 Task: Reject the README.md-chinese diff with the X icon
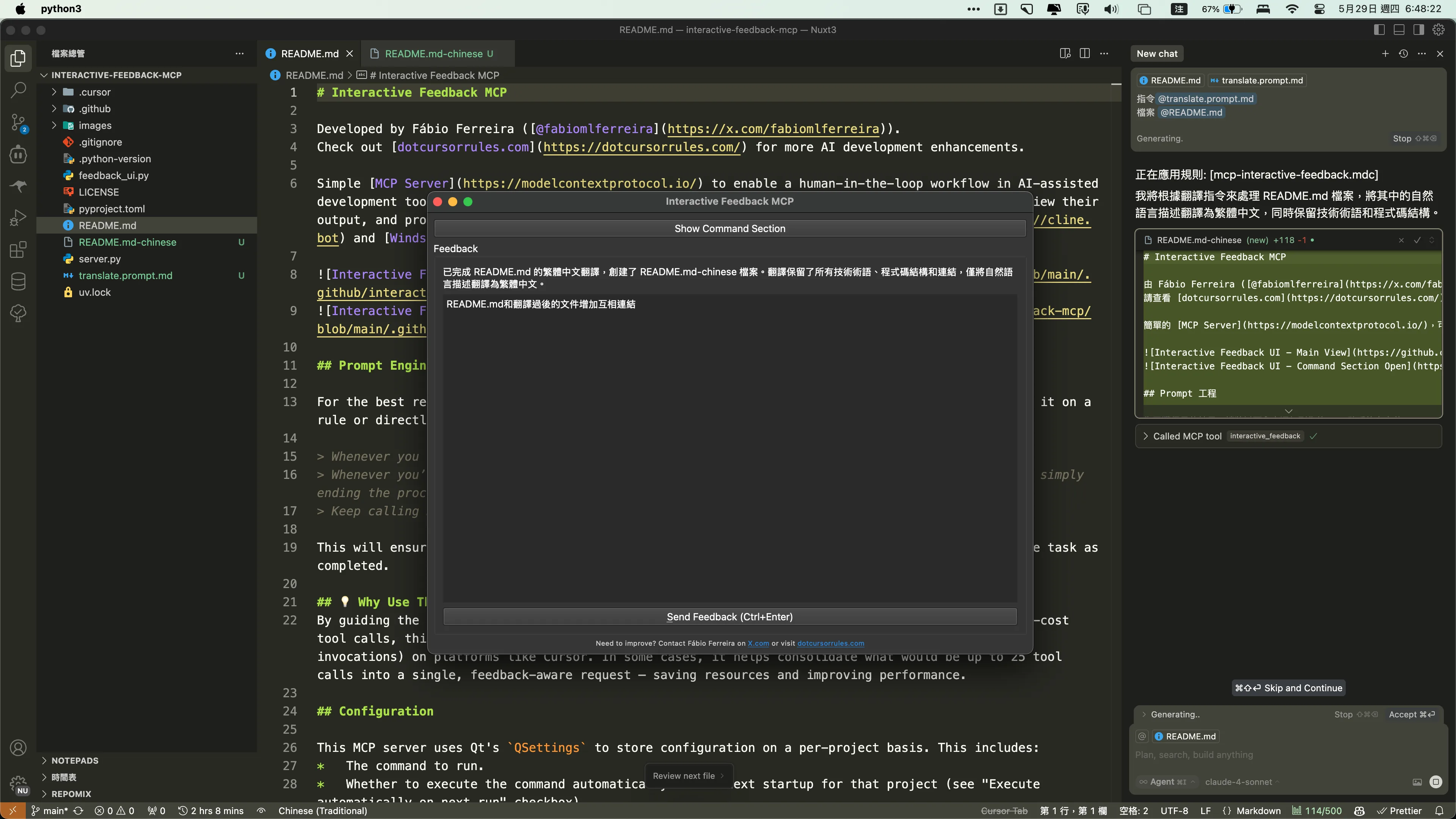tap(1401, 240)
